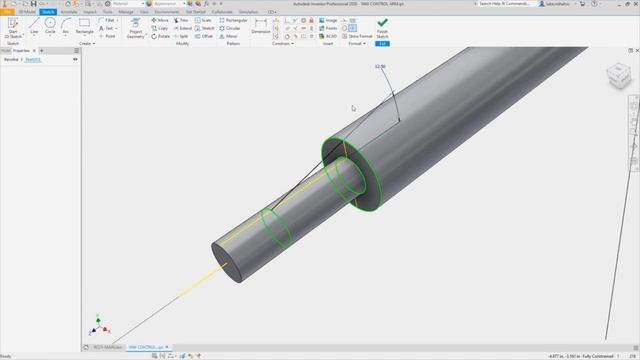Select the Trim tool
Viewport: 640px width, 360px height.
(181, 20)
